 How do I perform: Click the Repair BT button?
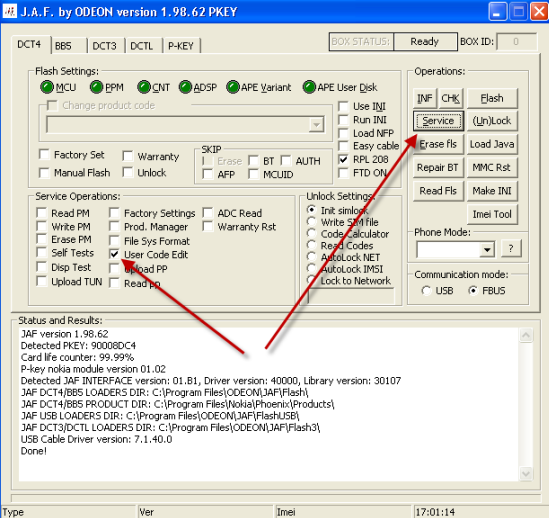click(x=438, y=167)
